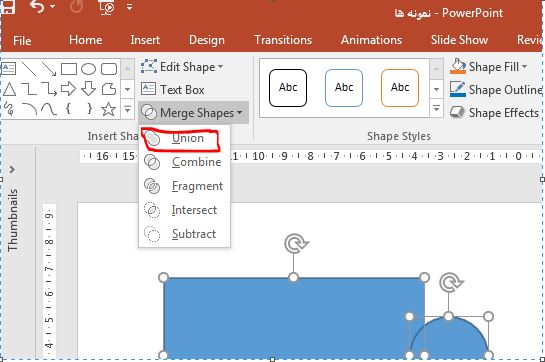
Task: Select the Arrow line shape
Action: coord(49,69)
